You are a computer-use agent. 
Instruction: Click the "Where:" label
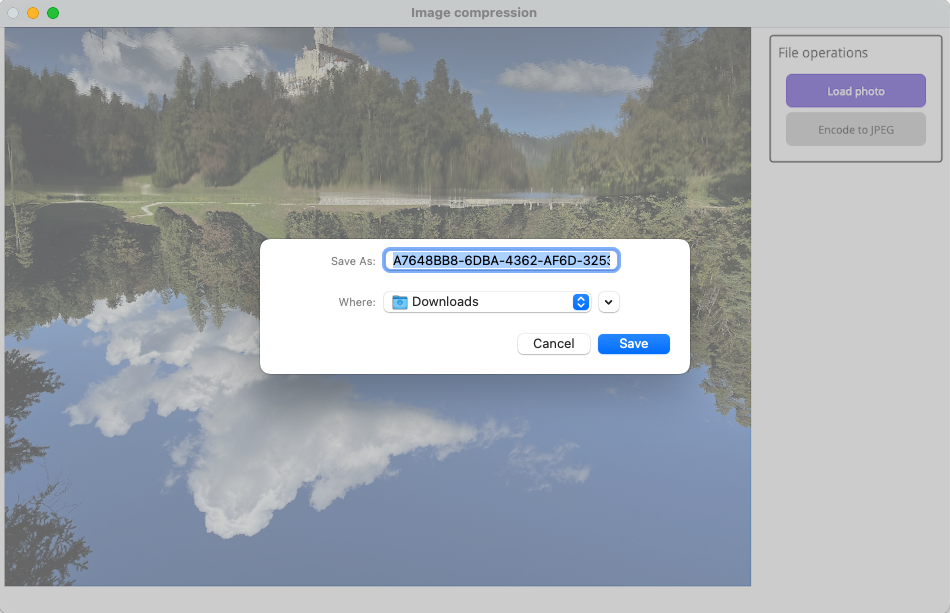pos(356,302)
